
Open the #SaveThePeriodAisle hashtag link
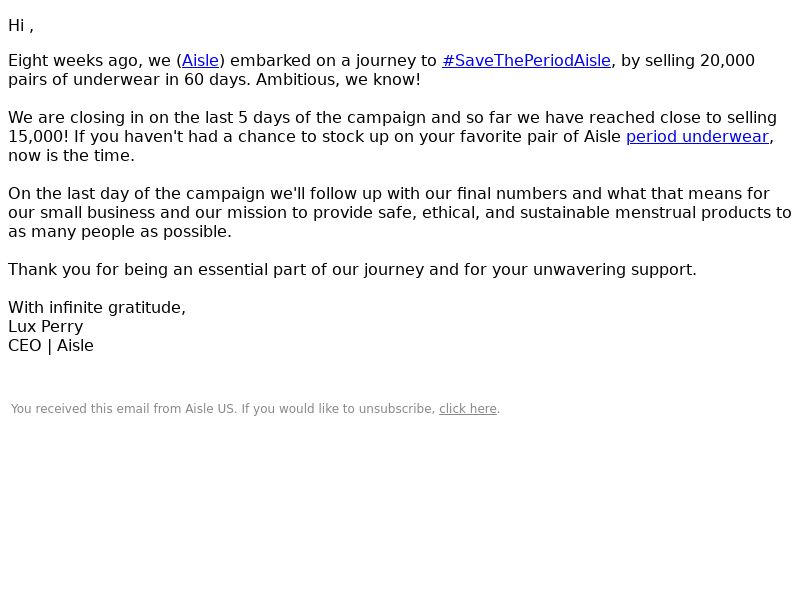pyautogui.click(x=526, y=61)
